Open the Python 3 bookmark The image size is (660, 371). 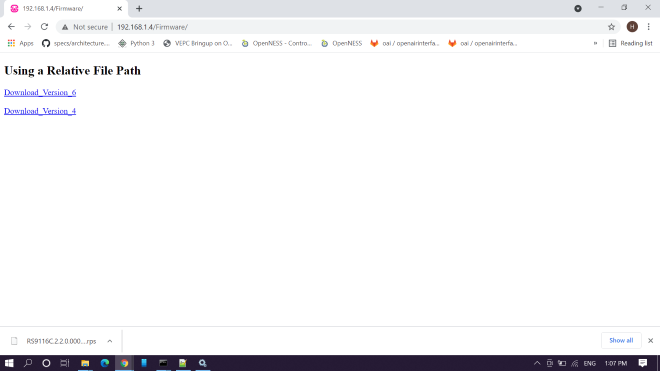tap(136, 43)
